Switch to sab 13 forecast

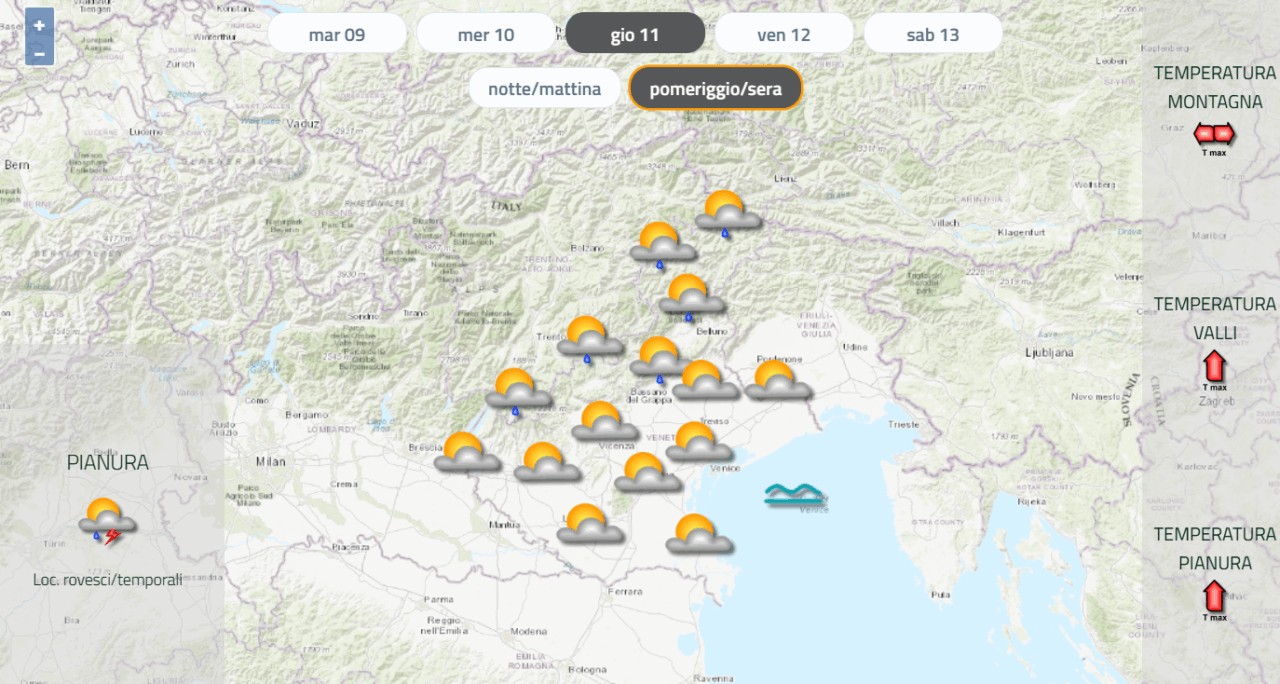pyautogui.click(x=933, y=35)
